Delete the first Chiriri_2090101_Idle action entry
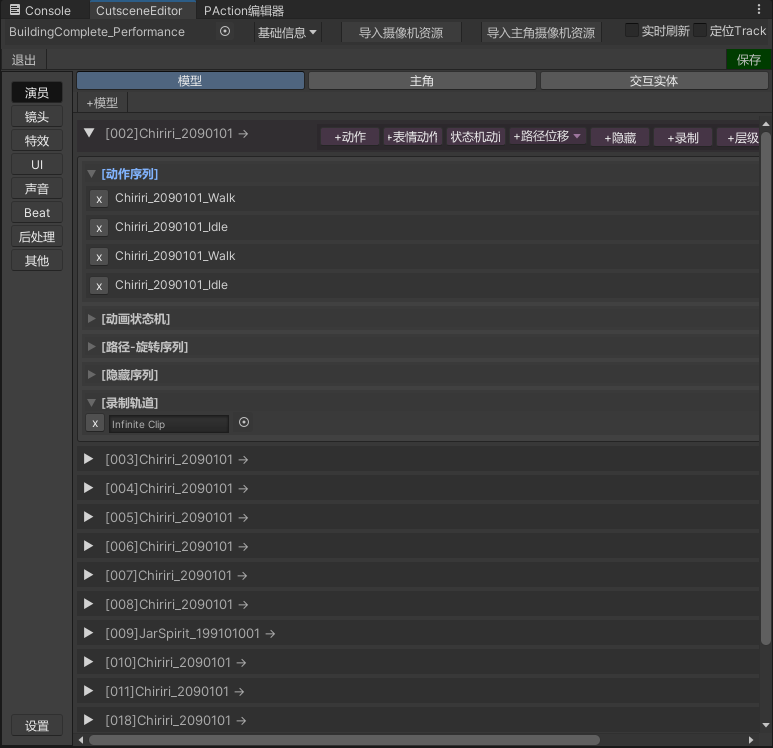Image resolution: width=773 pixels, height=748 pixels. point(99,228)
